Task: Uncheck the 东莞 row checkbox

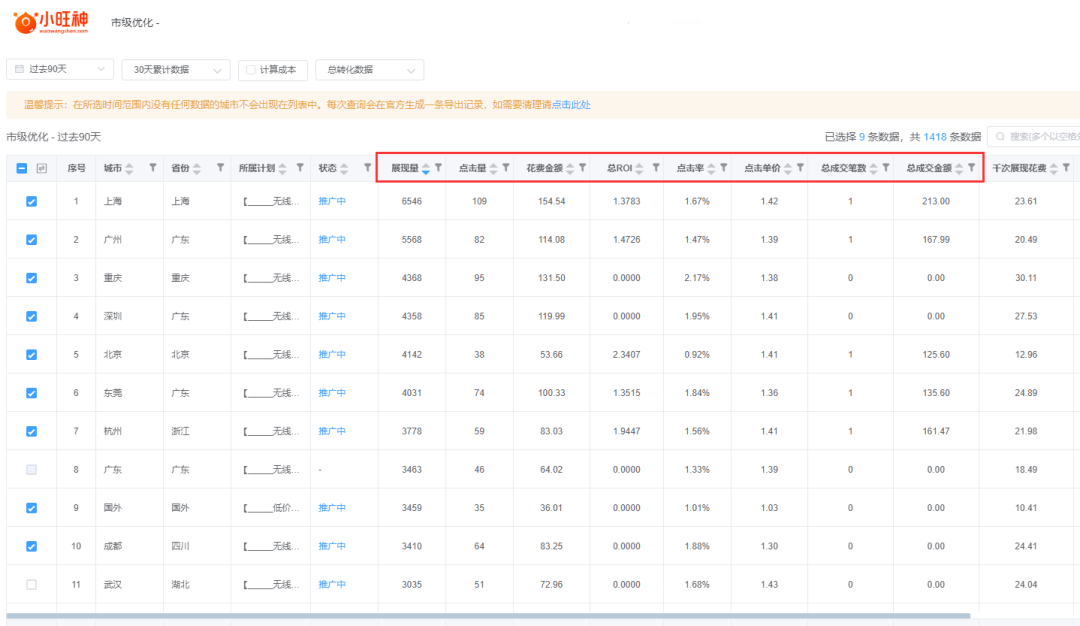Action: (x=31, y=393)
